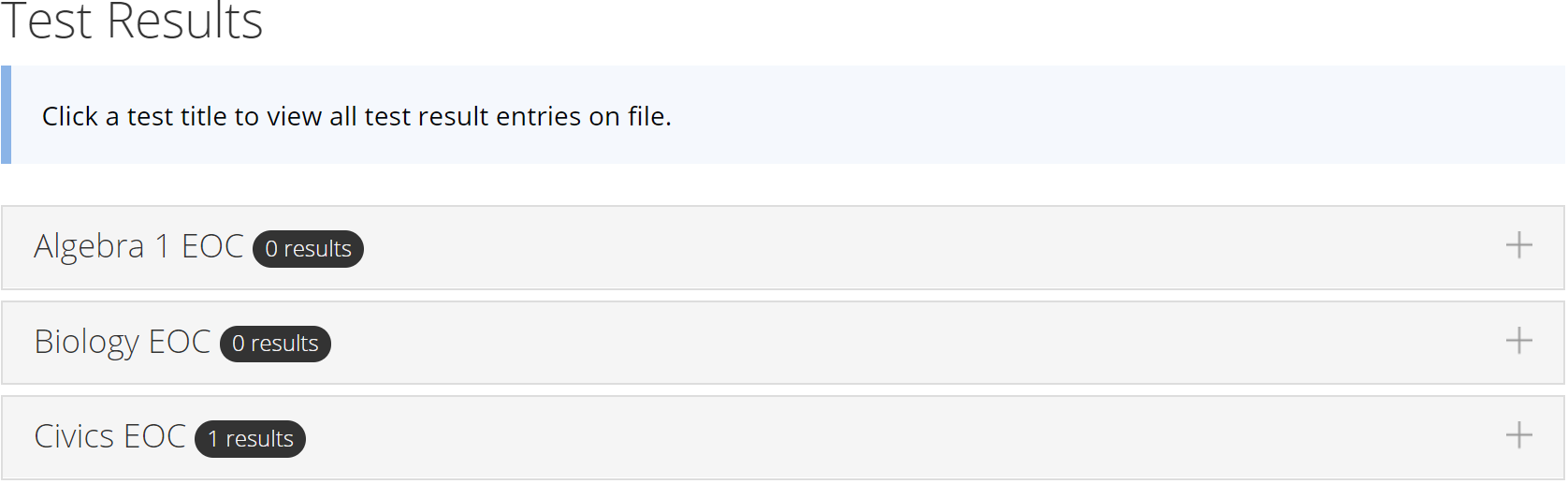Screen dimensions: 1568x484
Task: Click the plus icon on Biology EOC row
Action: pyautogui.click(x=1518, y=340)
